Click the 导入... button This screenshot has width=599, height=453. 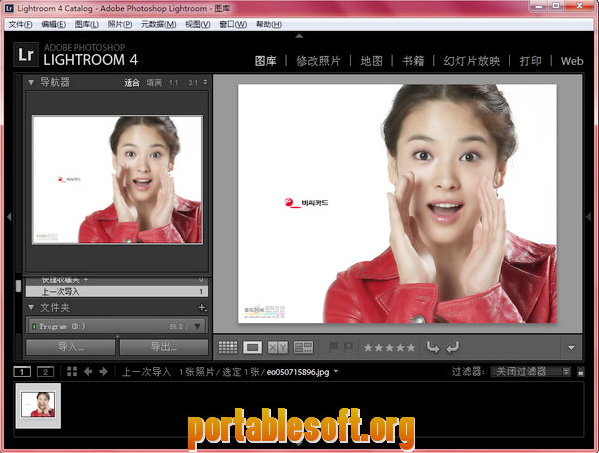point(71,347)
